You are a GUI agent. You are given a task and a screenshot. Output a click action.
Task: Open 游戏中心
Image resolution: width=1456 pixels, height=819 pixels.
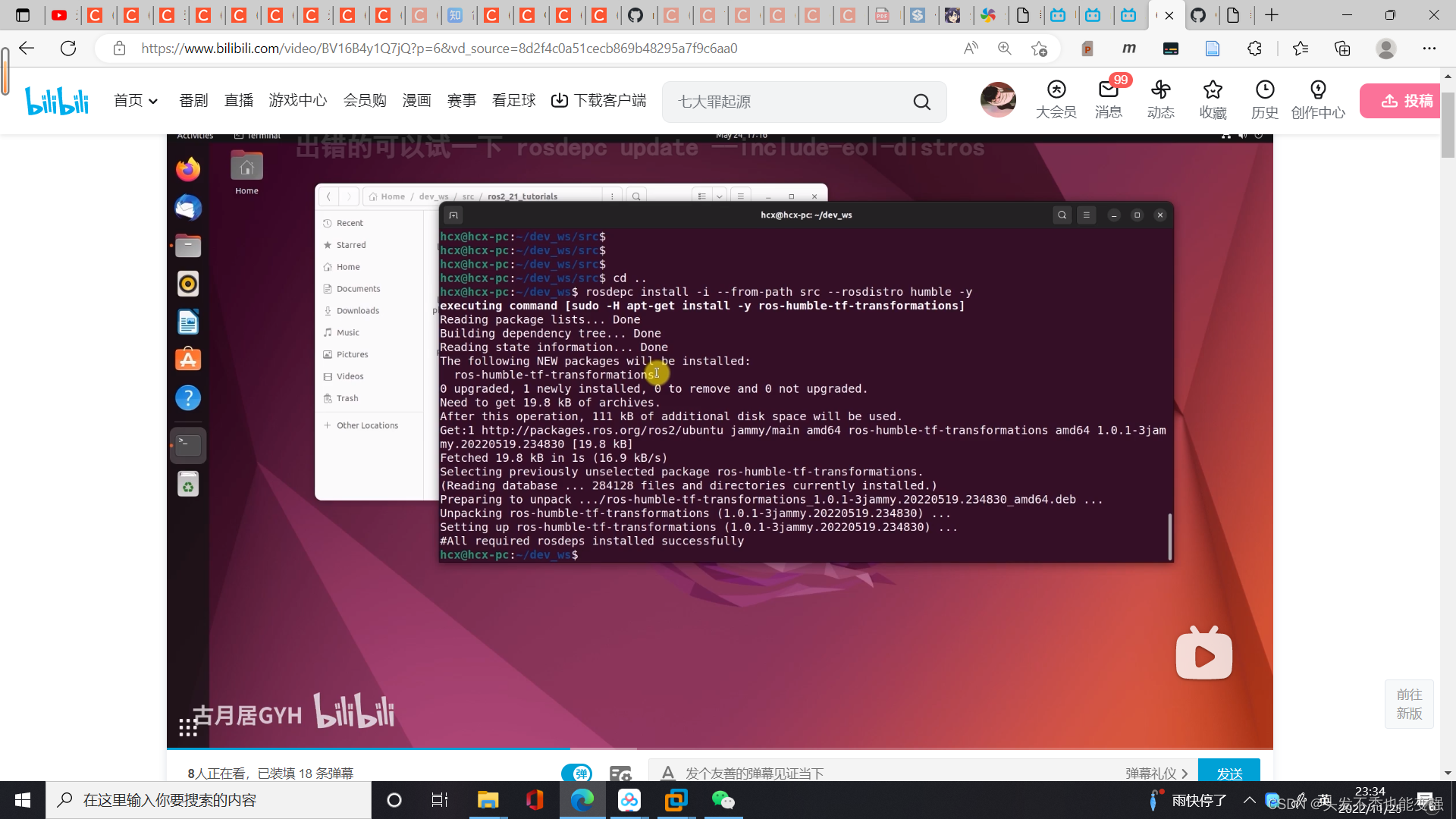[298, 101]
